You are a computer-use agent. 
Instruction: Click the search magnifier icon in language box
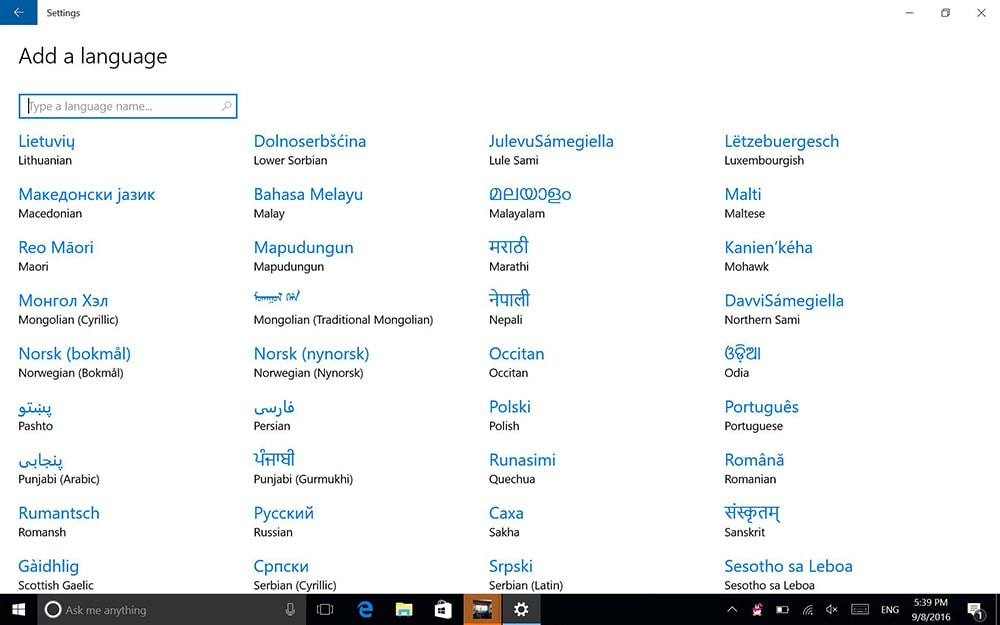(x=227, y=106)
